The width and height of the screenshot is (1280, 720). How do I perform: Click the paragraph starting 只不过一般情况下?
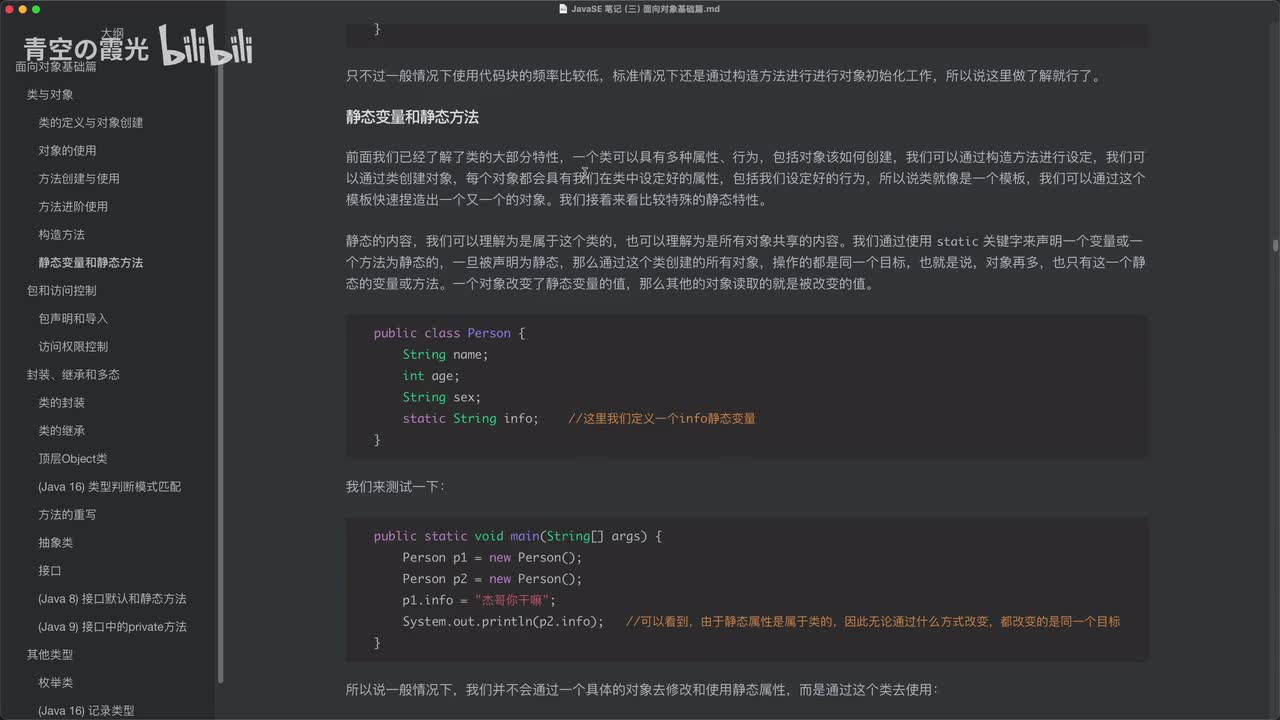(x=723, y=76)
